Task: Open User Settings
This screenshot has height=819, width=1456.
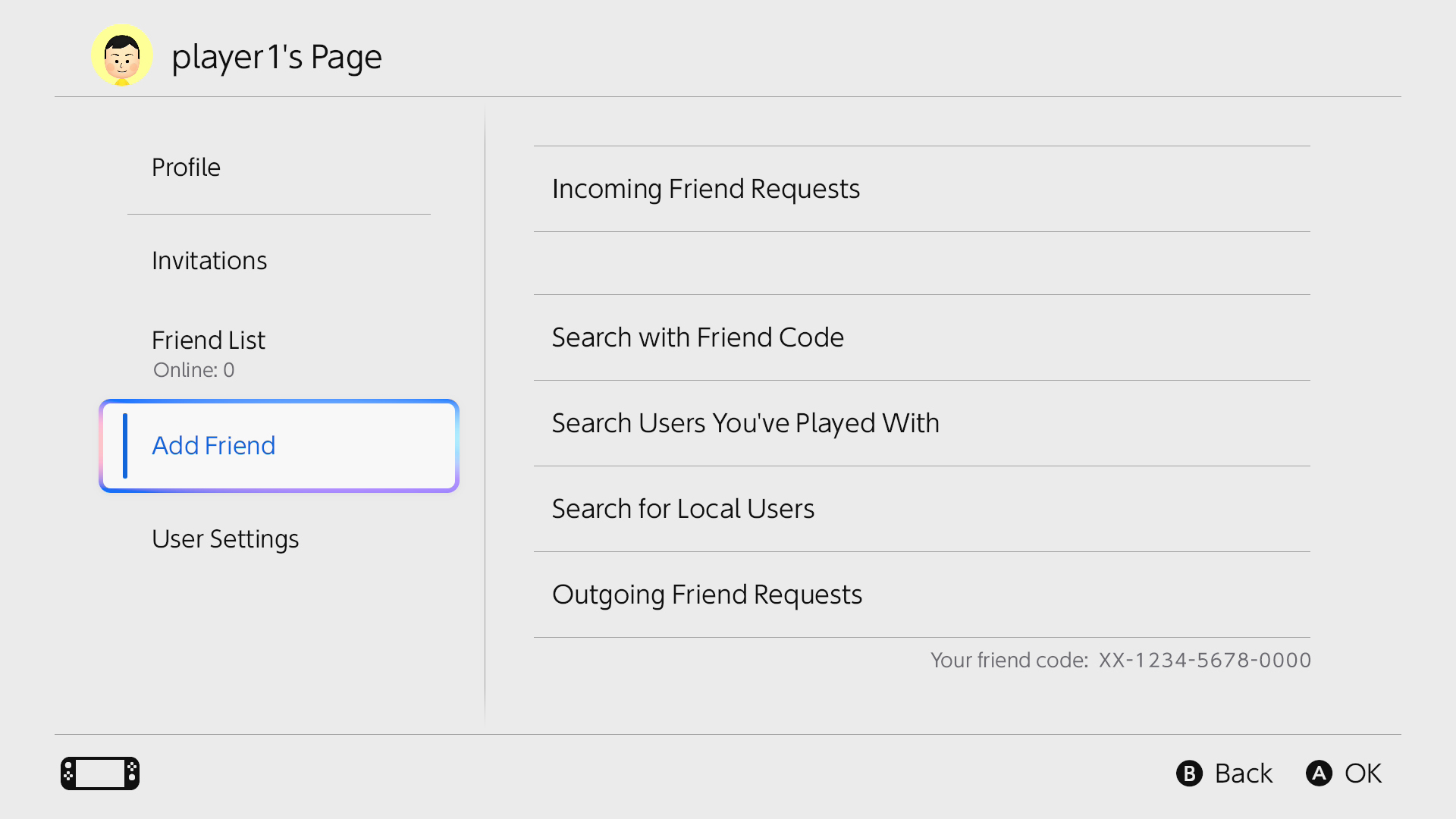Action: point(279,539)
